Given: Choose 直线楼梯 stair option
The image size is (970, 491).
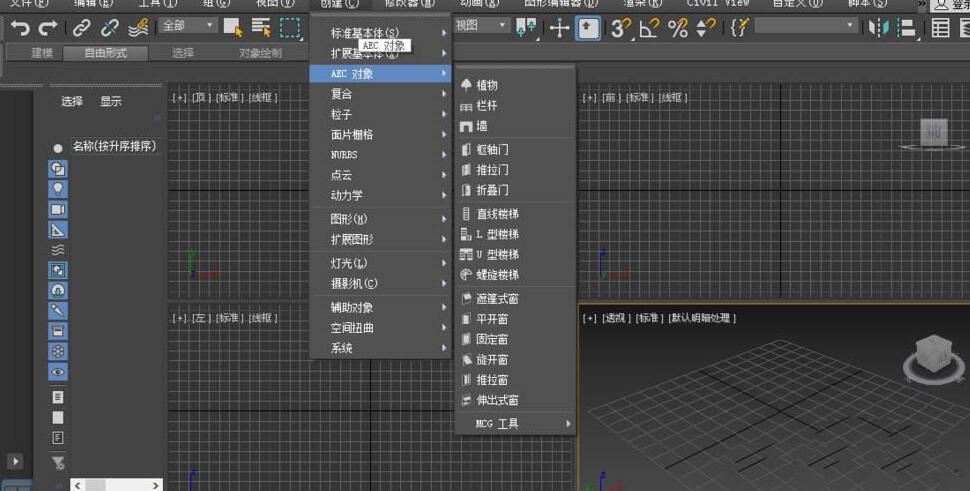Looking at the screenshot, I should [516, 214].
